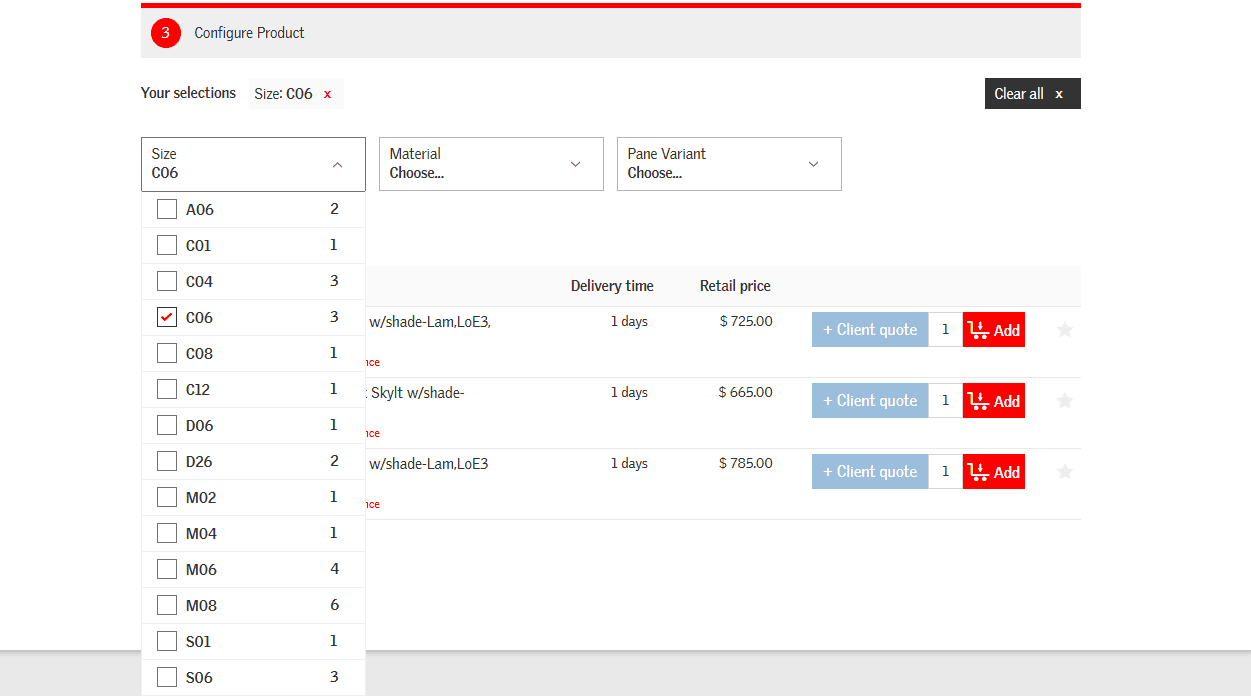Viewport: 1251px width, 696px height.
Task: Tick the C08 size checkbox
Action: (167, 353)
